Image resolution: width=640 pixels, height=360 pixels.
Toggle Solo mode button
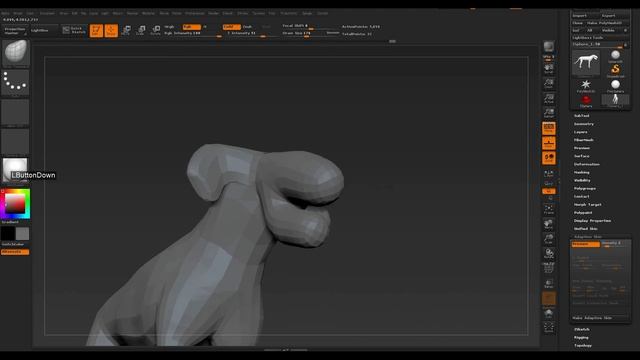click(549, 313)
